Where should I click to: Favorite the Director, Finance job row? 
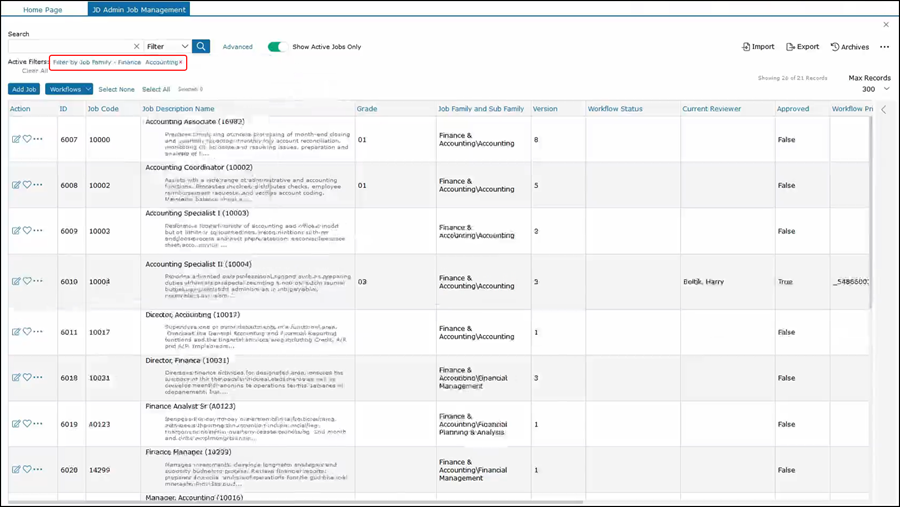tap(27, 378)
